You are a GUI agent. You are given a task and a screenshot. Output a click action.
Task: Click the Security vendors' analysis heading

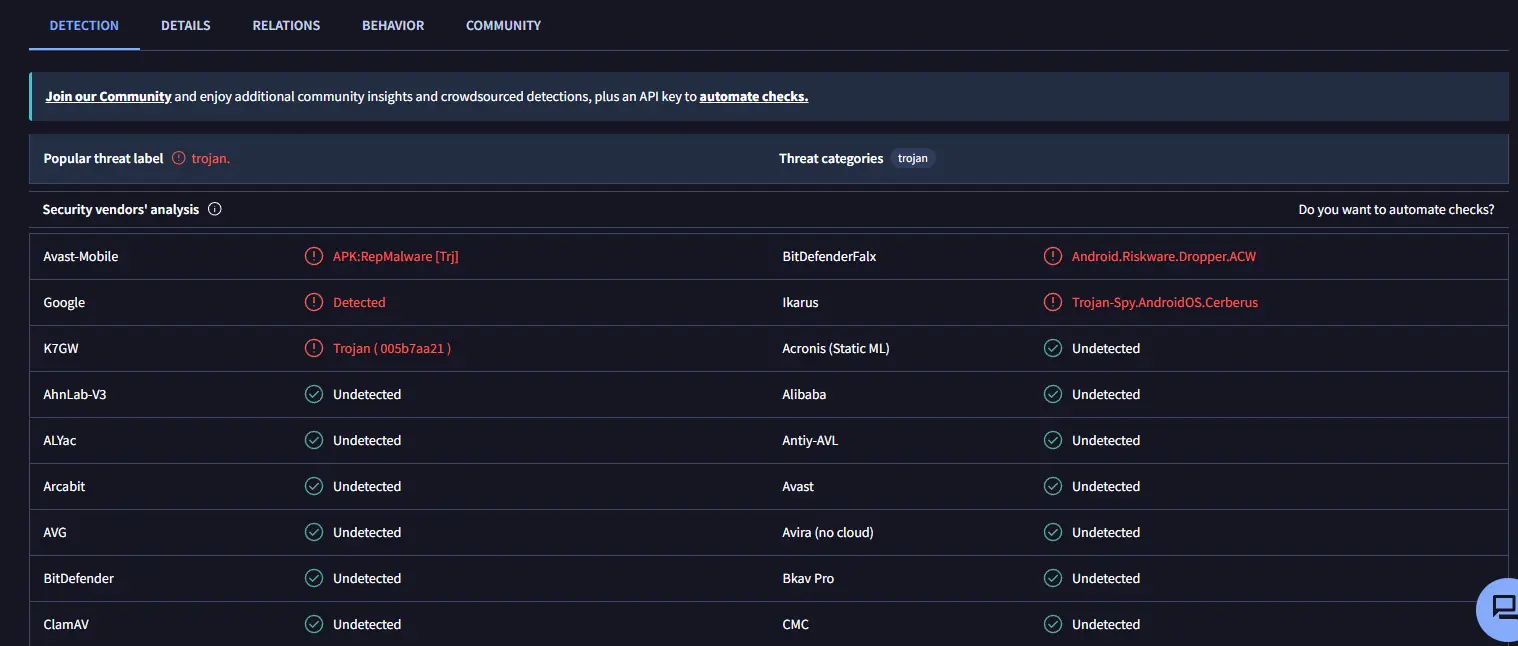[x=121, y=210]
